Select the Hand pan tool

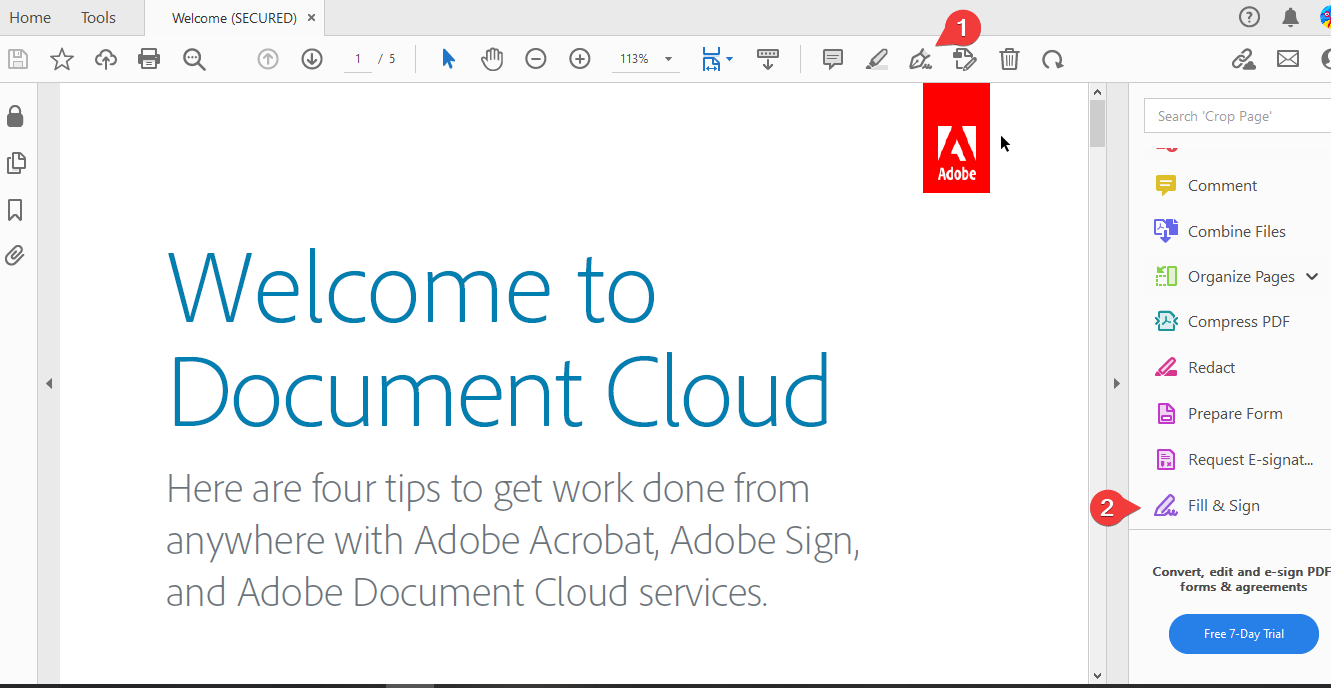[492, 59]
